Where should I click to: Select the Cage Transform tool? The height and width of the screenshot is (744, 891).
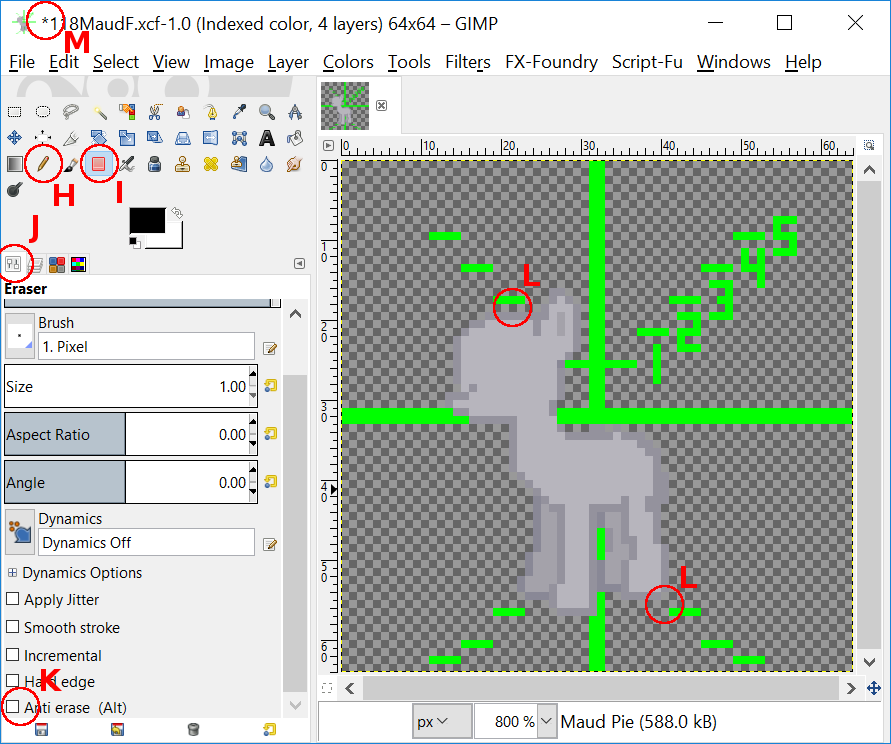239,138
